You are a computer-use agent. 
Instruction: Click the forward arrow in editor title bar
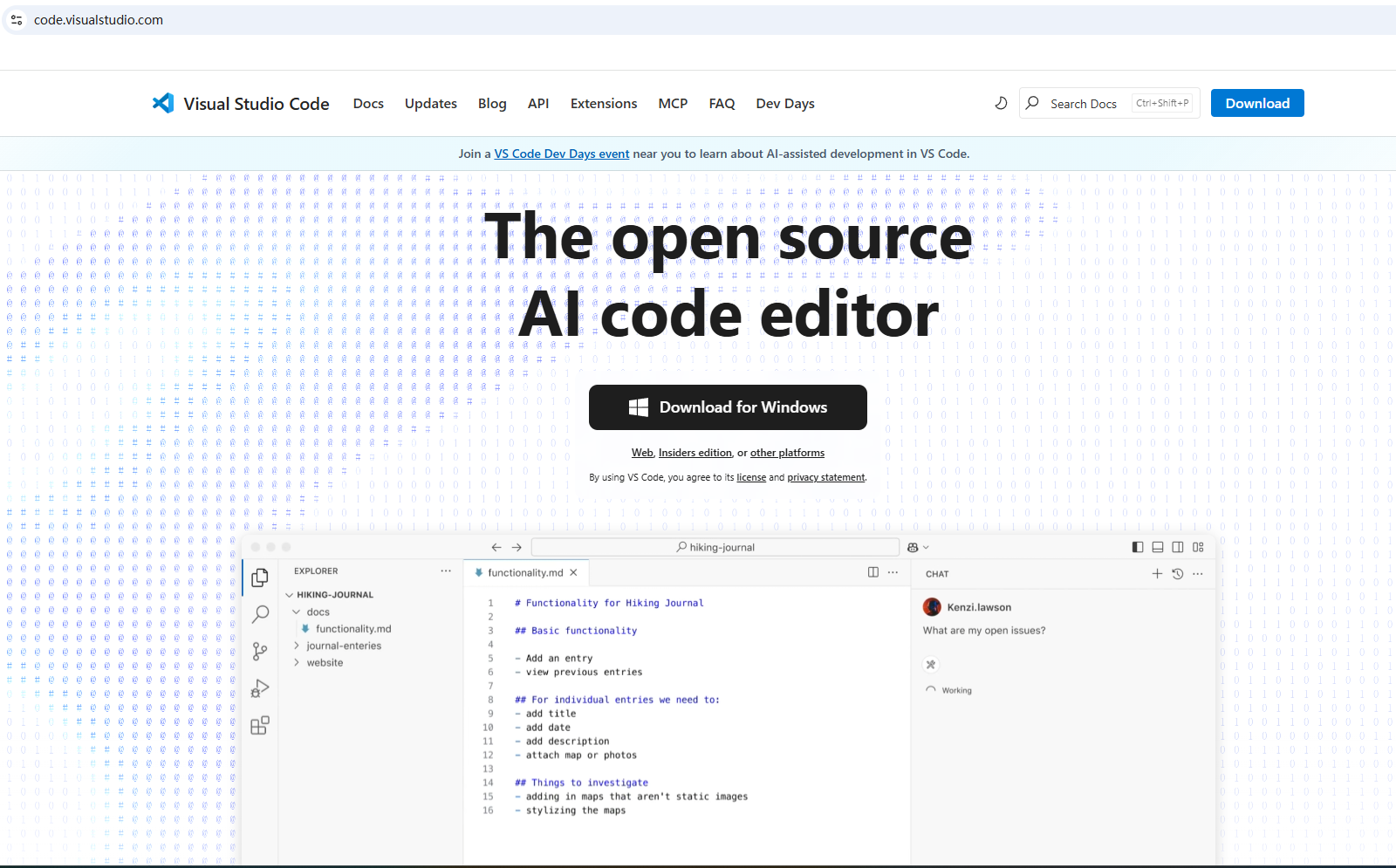(x=517, y=547)
